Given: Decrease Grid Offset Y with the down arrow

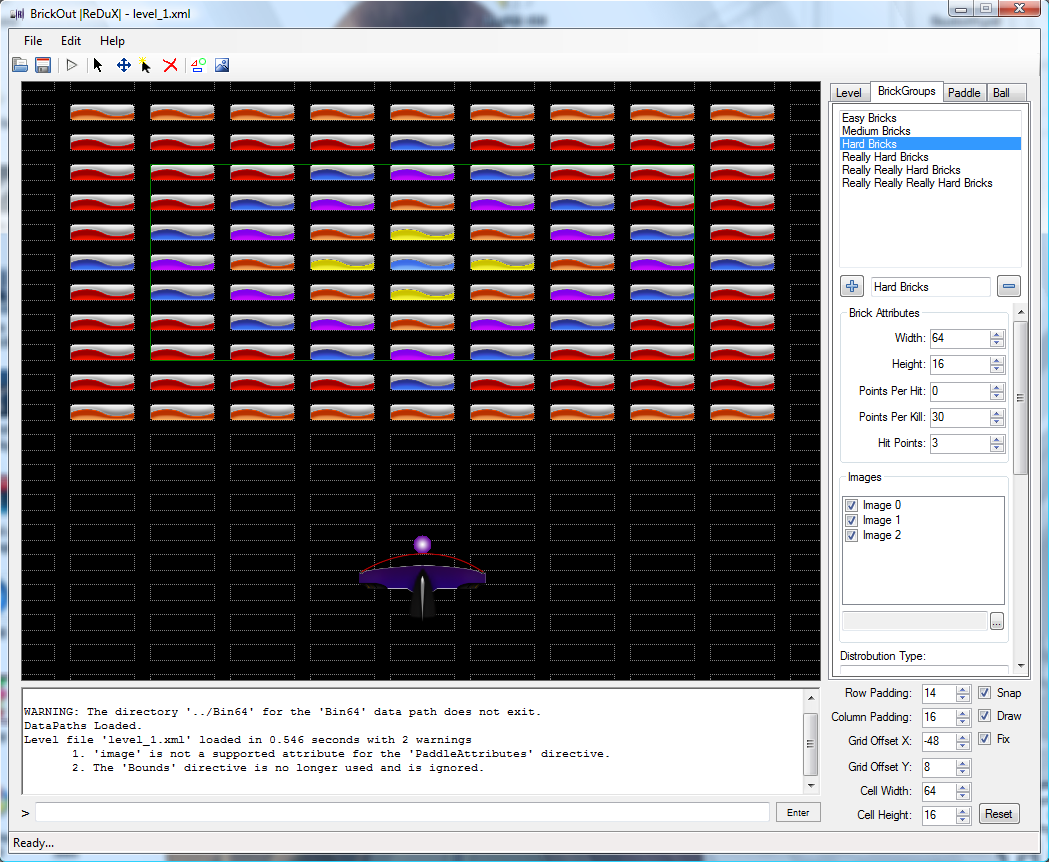Looking at the screenshot, I should tap(963, 771).
